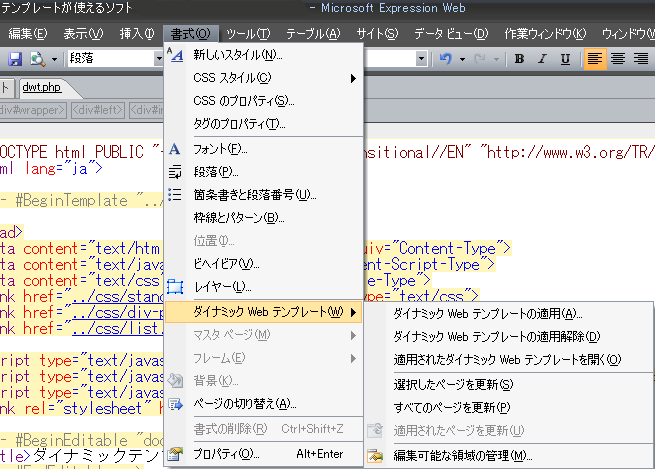Click the background paint icon
Screen dimensions: 655x469
[x=175, y=380]
